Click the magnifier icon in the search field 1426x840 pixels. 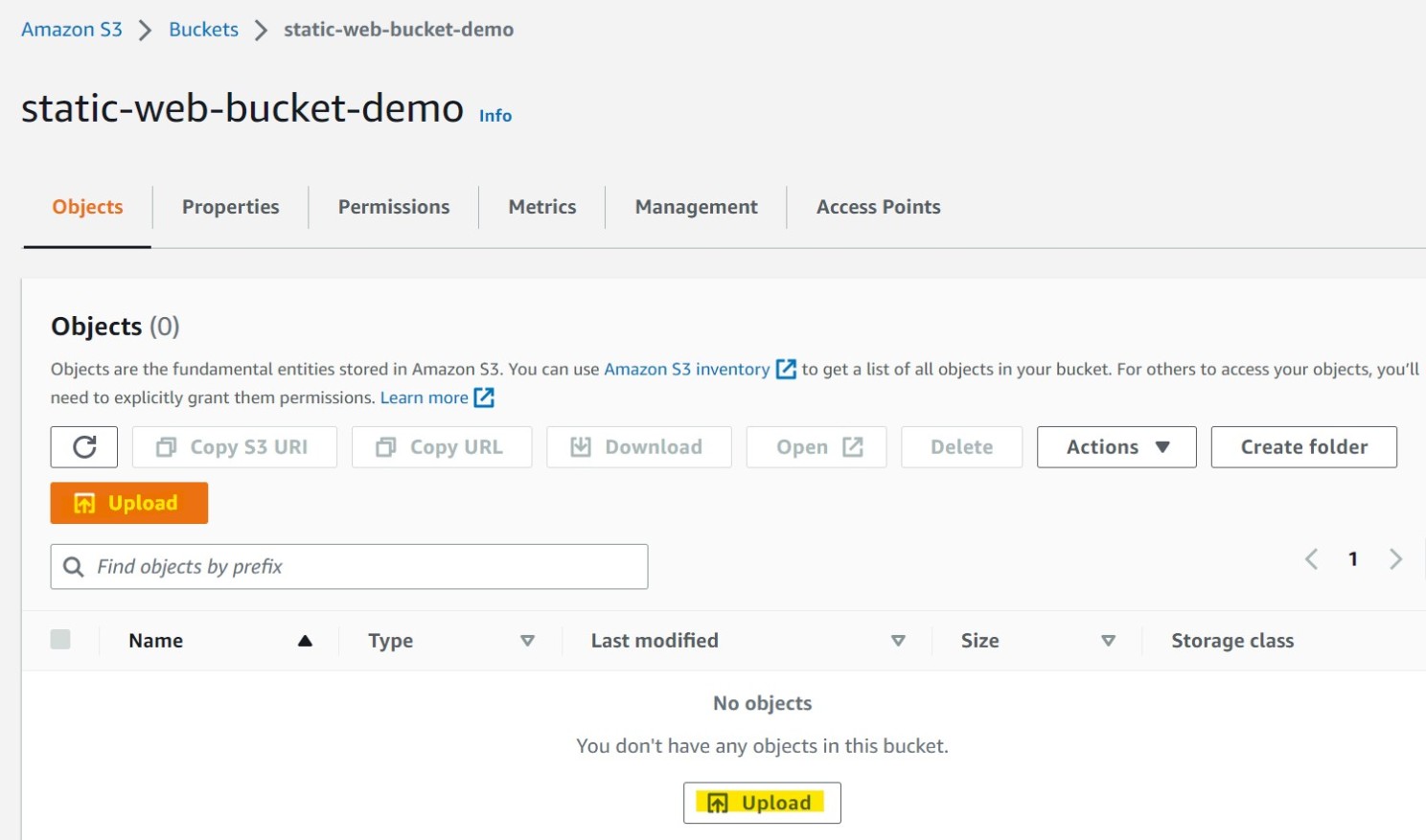tap(74, 566)
